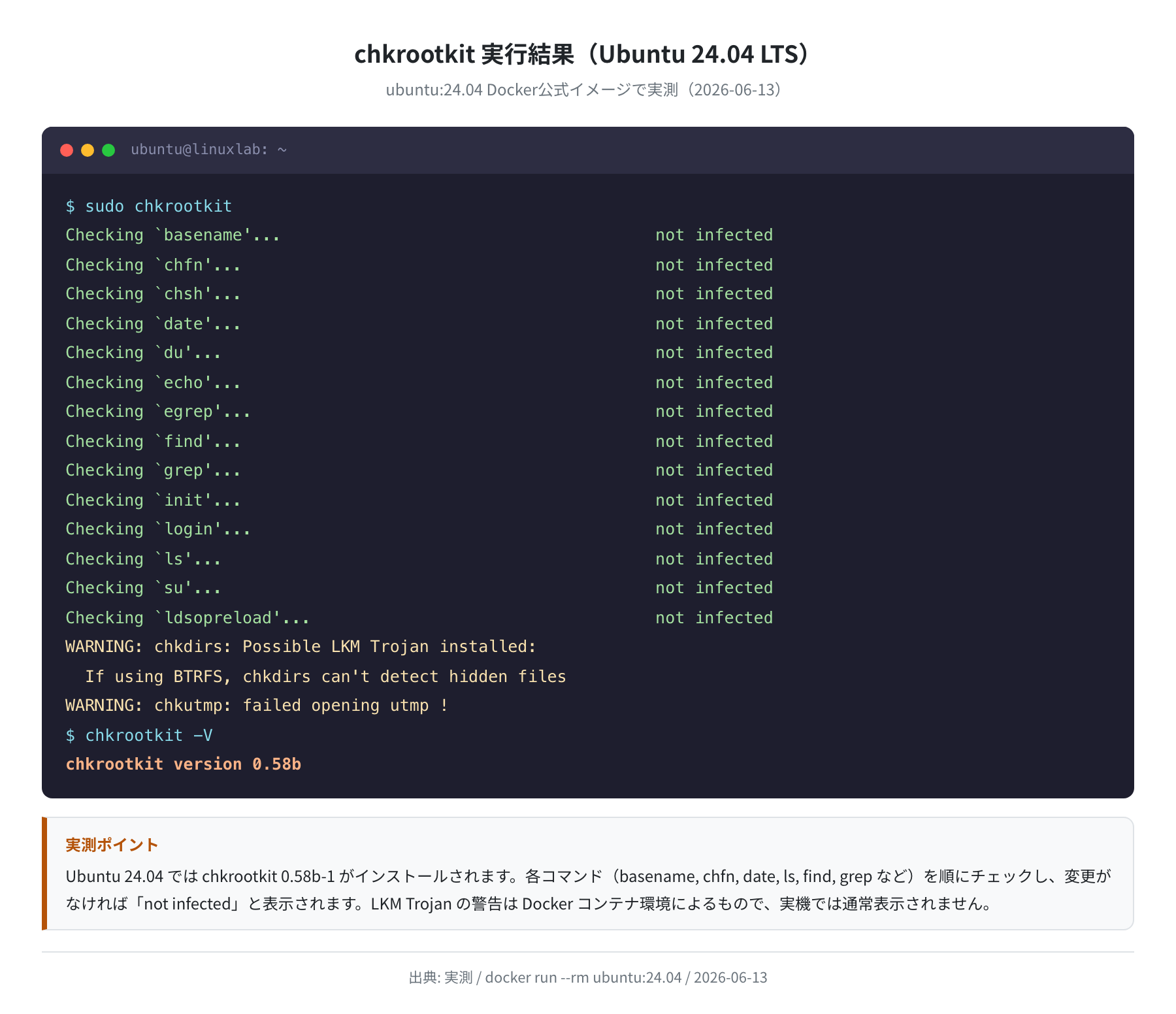
Task: Click the Checking `egrep' line
Action: pyautogui.click(x=158, y=412)
